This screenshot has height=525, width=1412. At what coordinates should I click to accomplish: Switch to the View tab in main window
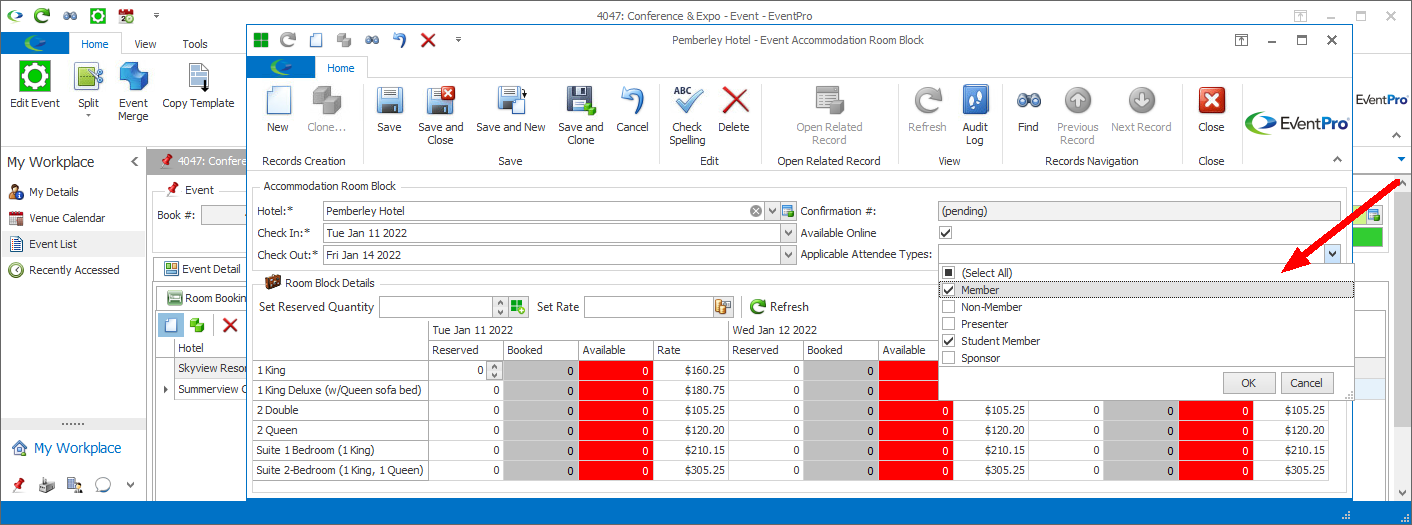point(145,44)
